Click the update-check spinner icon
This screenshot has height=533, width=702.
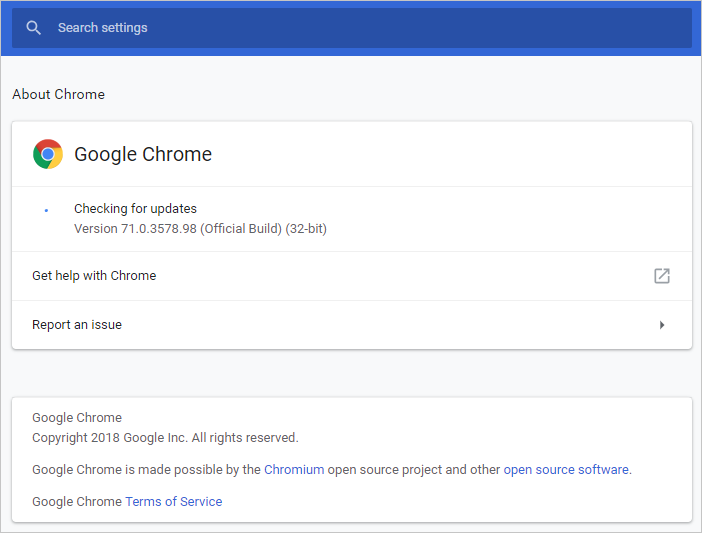[x=46, y=210]
